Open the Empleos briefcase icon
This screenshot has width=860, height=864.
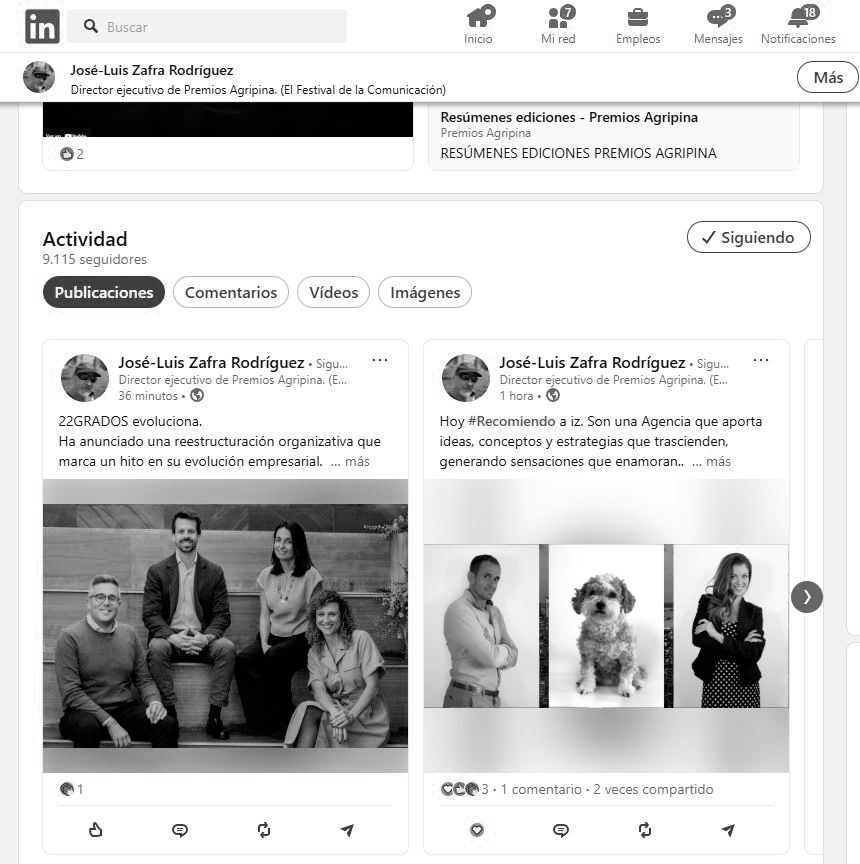tap(638, 18)
